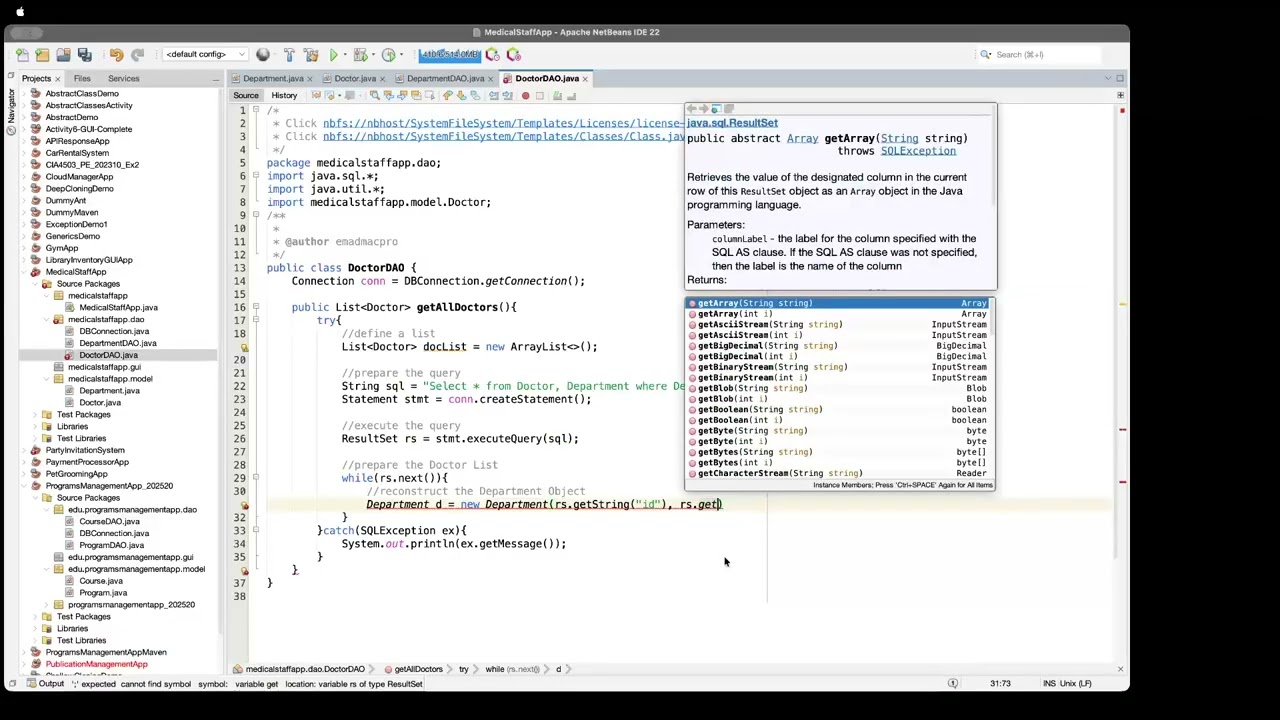Run the project with green play icon
Screen dimensions: 1280x720
coord(333,55)
